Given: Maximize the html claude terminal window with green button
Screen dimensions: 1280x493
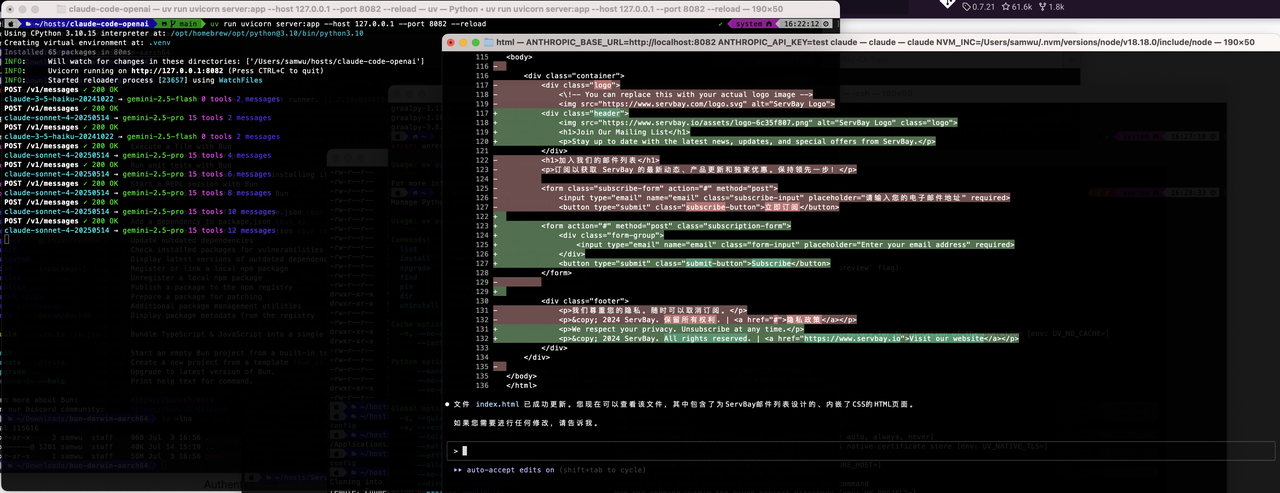Looking at the screenshot, I should coord(474,43).
